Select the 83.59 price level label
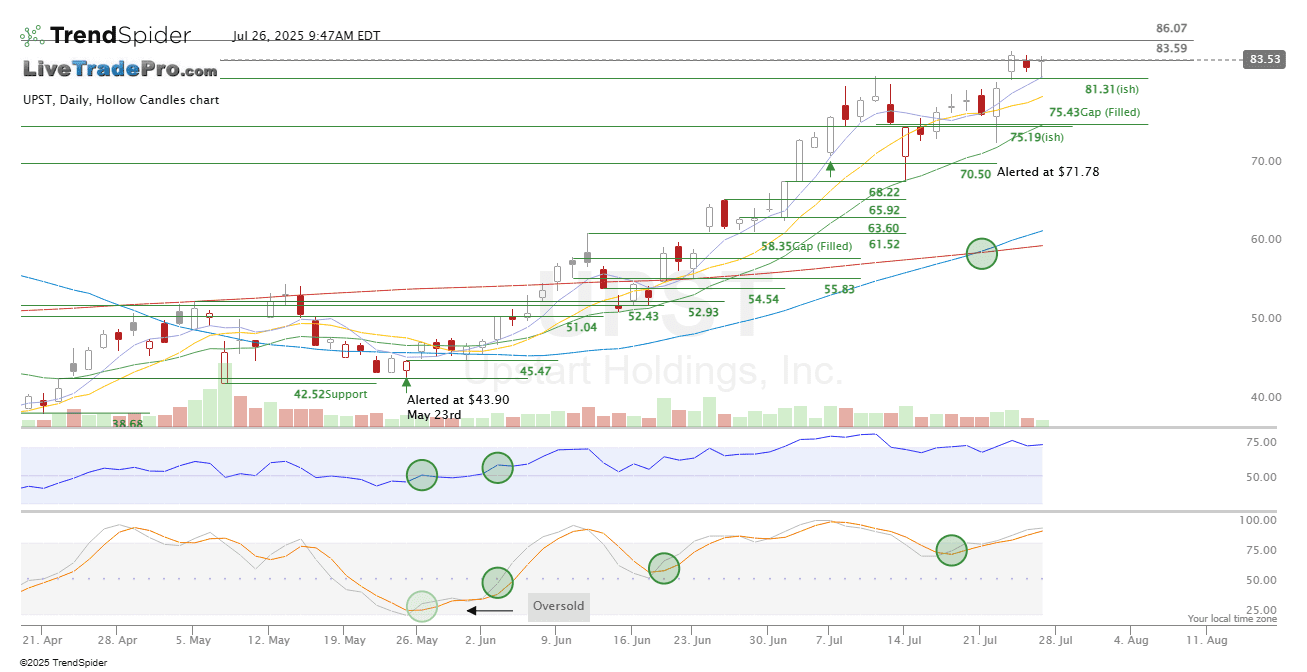Viewport: 1307px width, 672px height. pyautogui.click(x=1171, y=48)
